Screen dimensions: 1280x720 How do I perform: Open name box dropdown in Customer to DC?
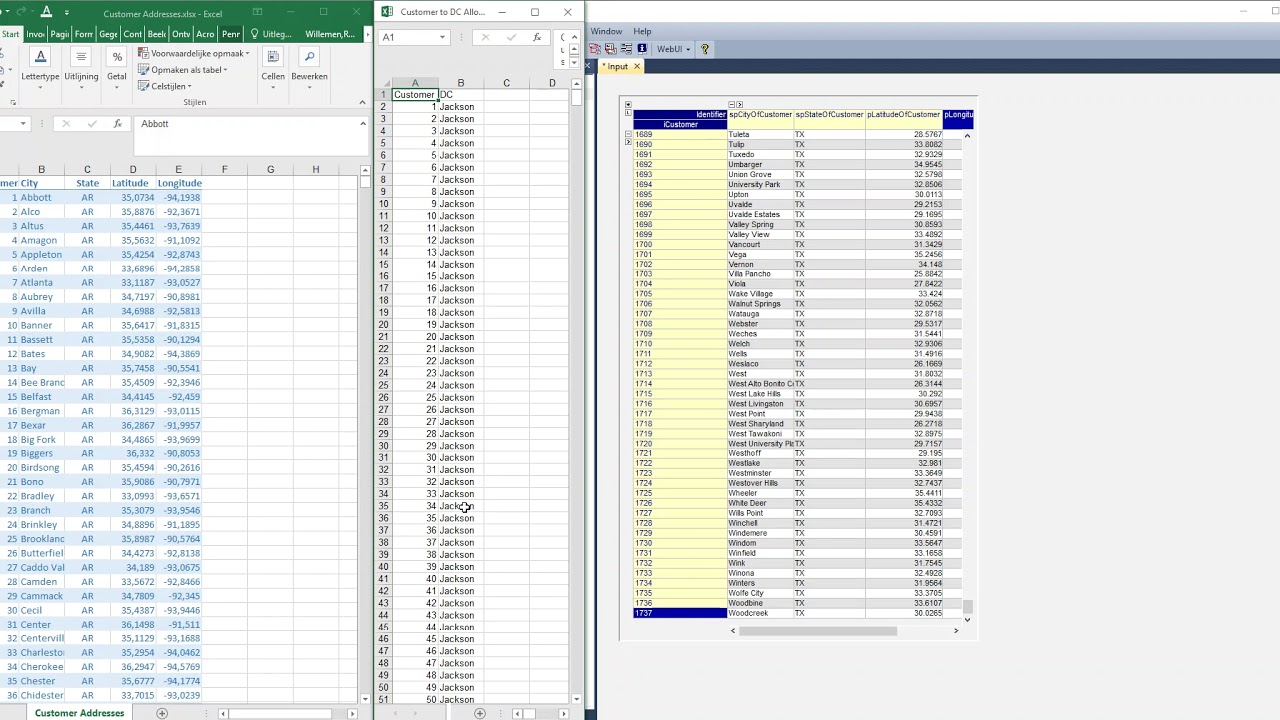pyautogui.click(x=442, y=37)
